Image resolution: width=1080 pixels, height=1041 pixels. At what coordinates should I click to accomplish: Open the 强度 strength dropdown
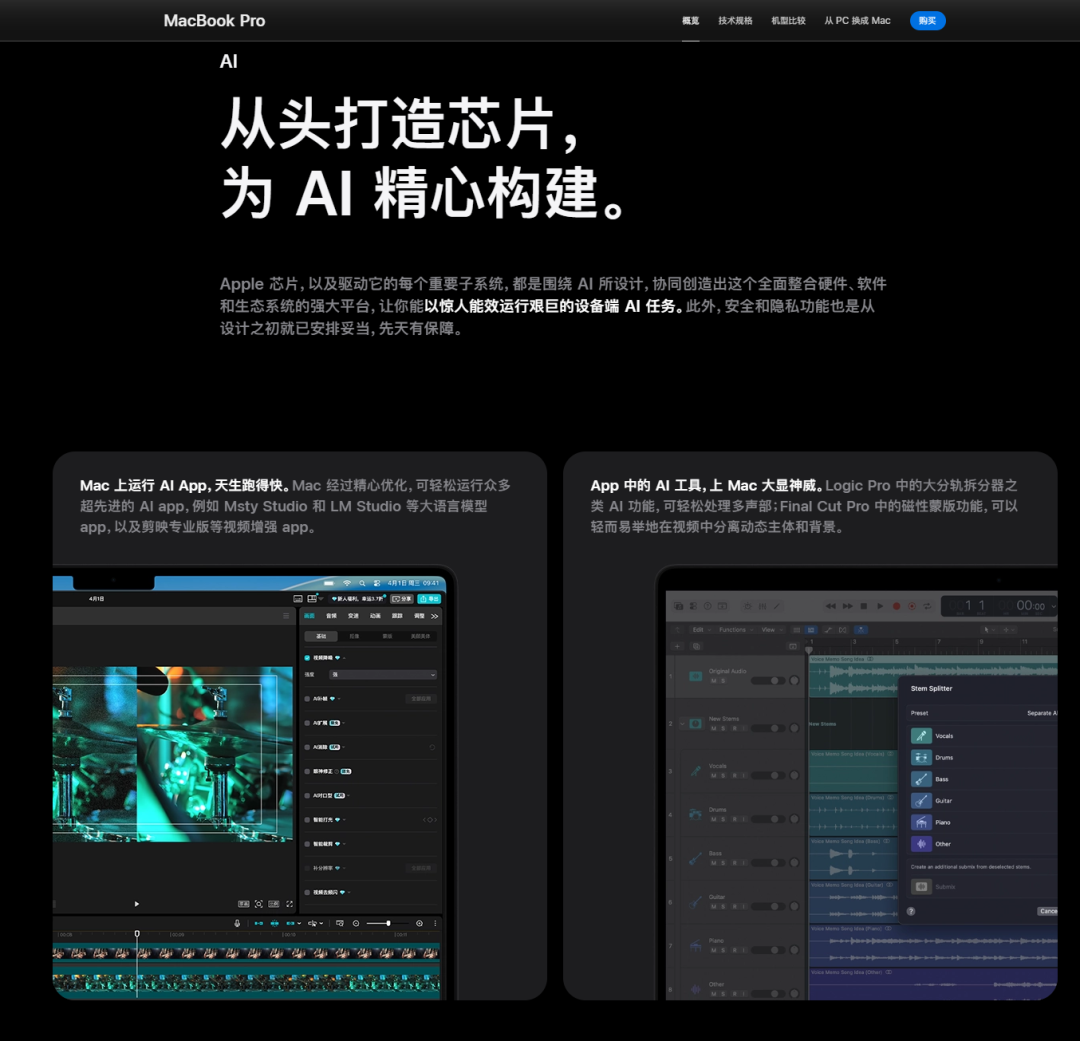click(x=383, y=675)
